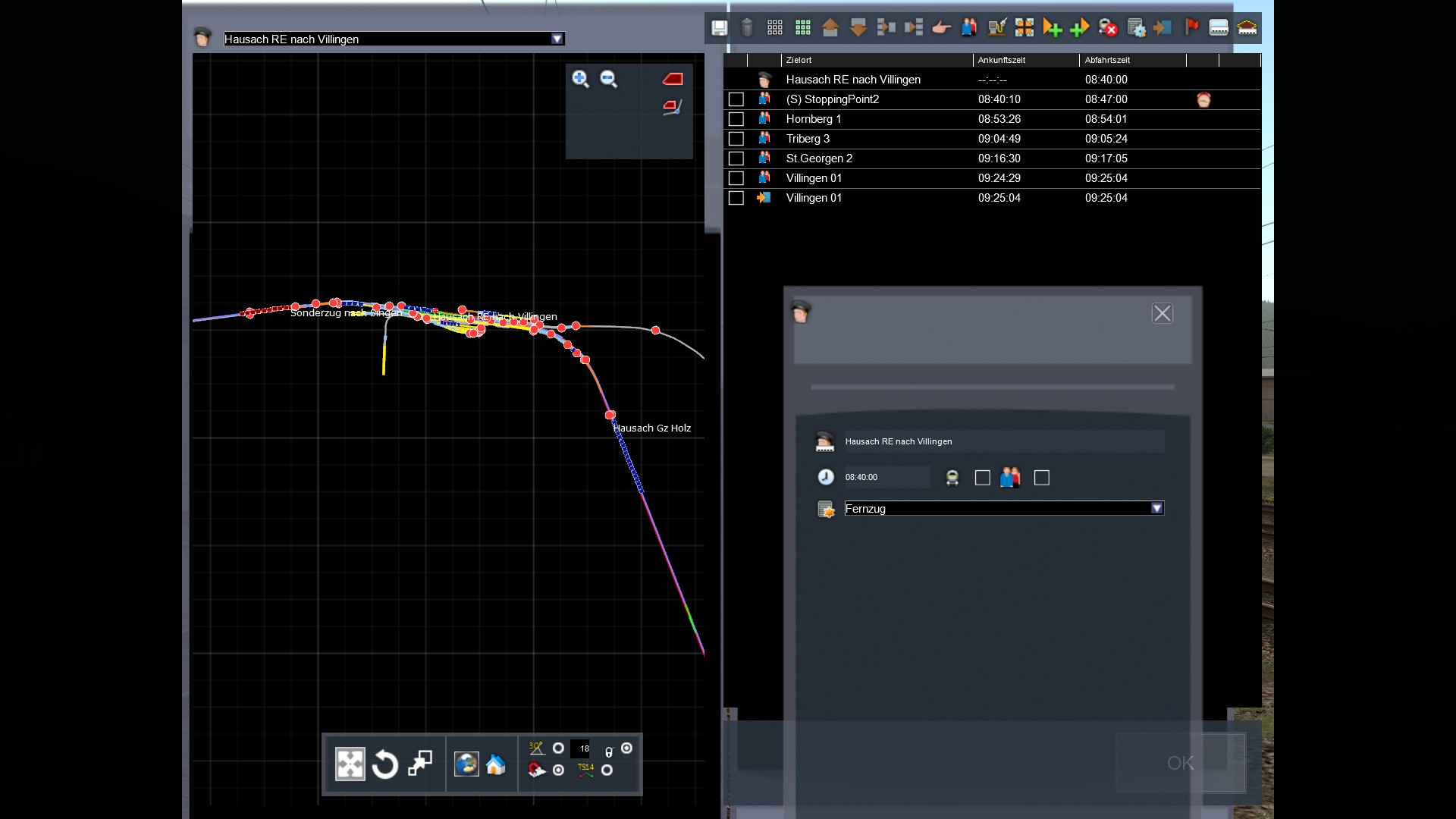
Task: Zoom out on the track map
Action: pos(608,79)
